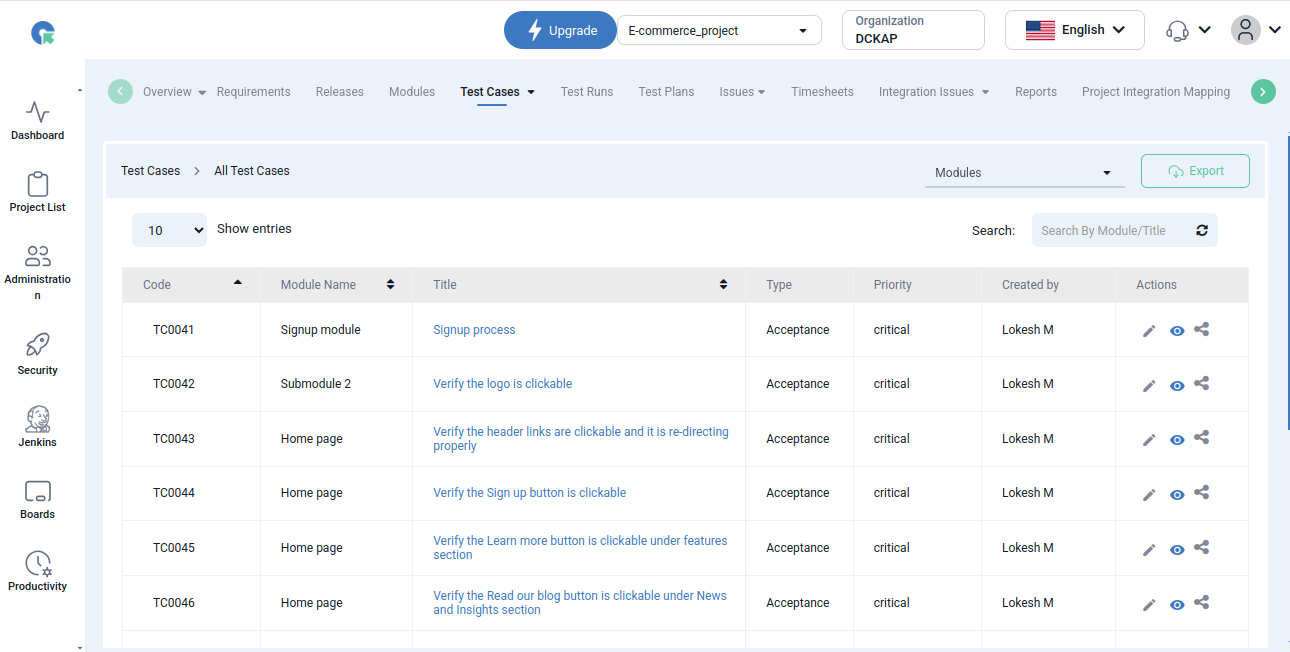Viewport: 1290px width, 652px height.
Task: Click the Export button
Action: (1195, 171)
